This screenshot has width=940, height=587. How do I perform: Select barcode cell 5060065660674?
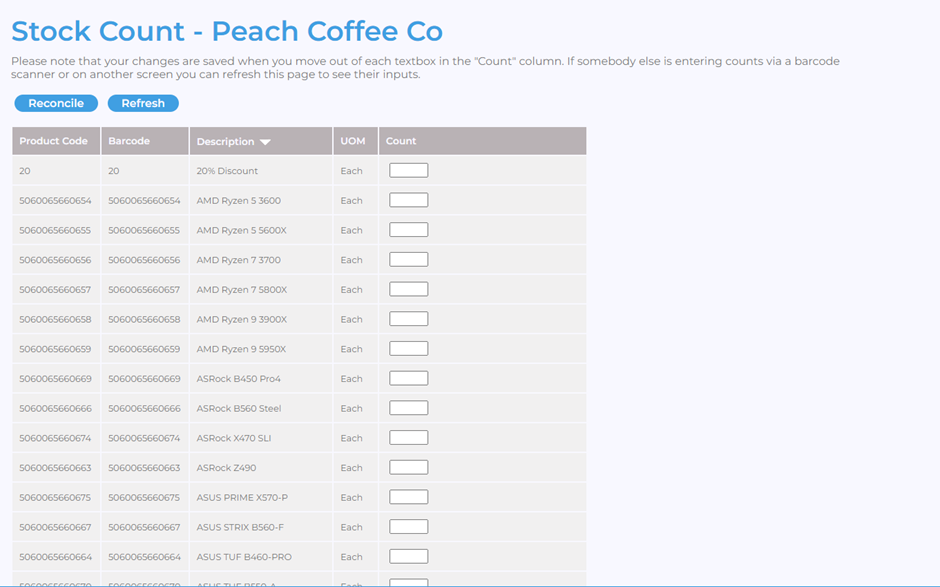coord(144,438)
